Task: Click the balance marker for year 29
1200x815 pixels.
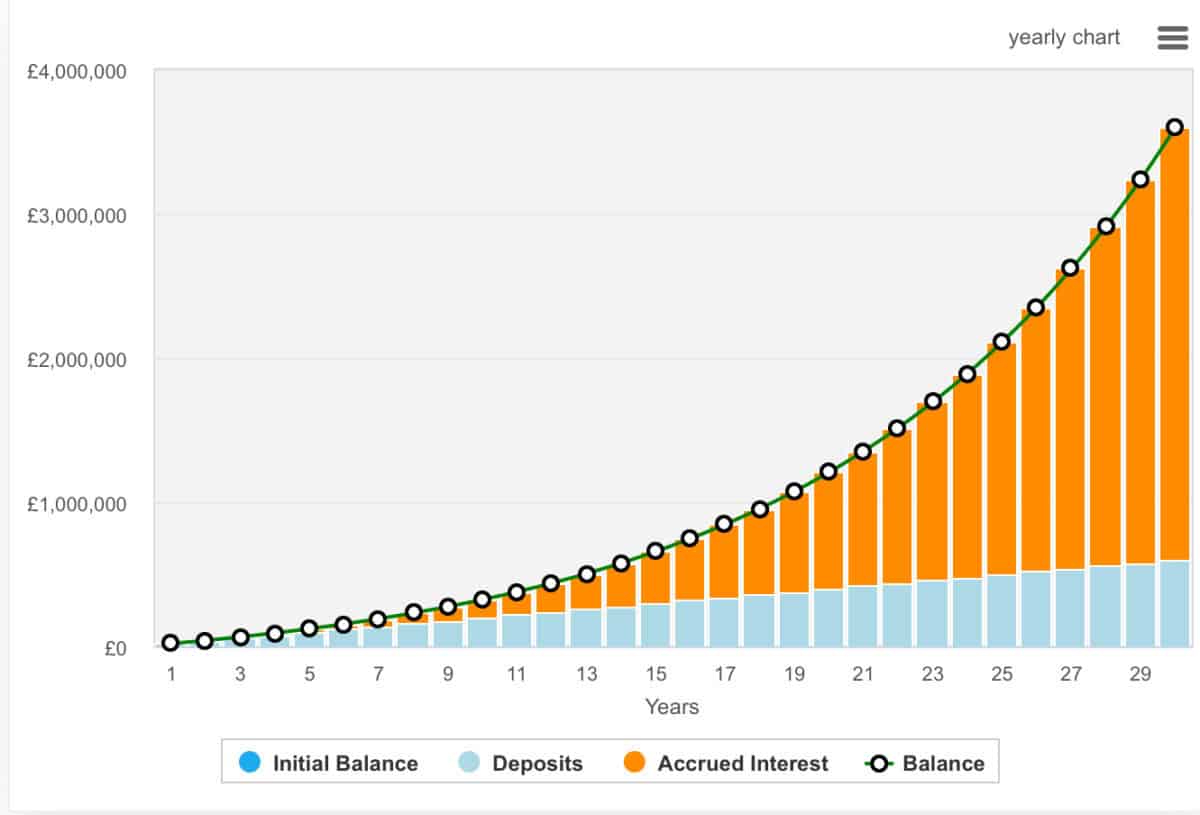Action: 1140,180
